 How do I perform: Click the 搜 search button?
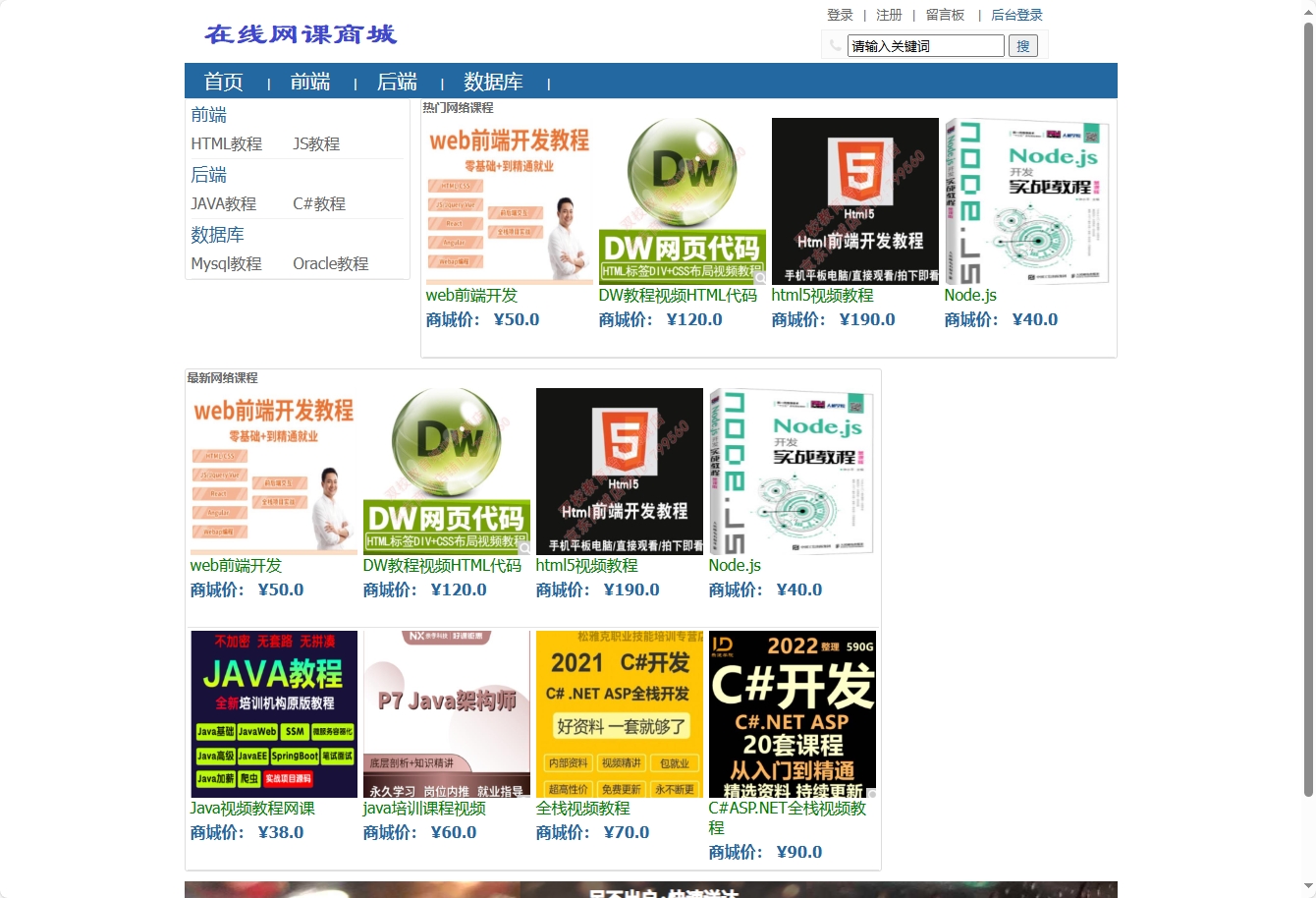click(x=1023, y=46)
